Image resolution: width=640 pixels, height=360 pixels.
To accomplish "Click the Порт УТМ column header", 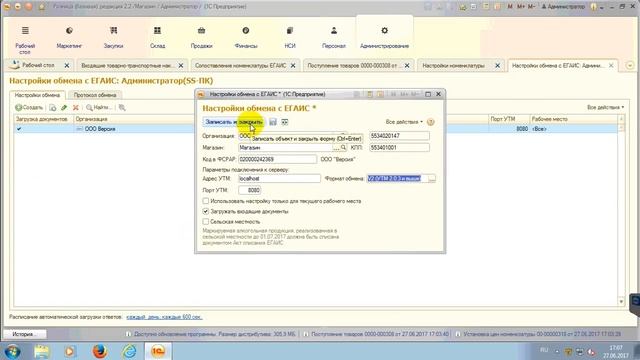I will (x=509, y=119).
